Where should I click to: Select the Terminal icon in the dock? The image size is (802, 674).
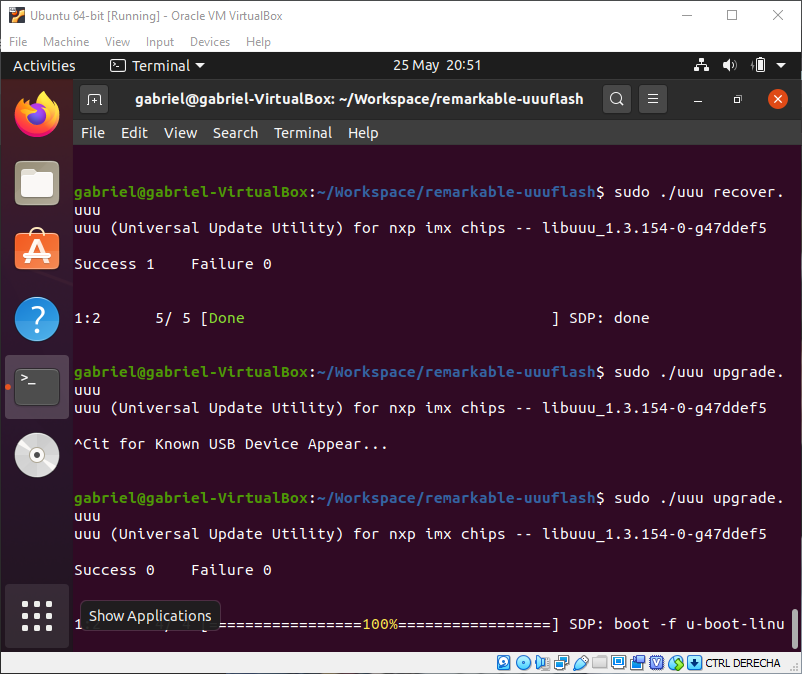(x=37, y=387)
